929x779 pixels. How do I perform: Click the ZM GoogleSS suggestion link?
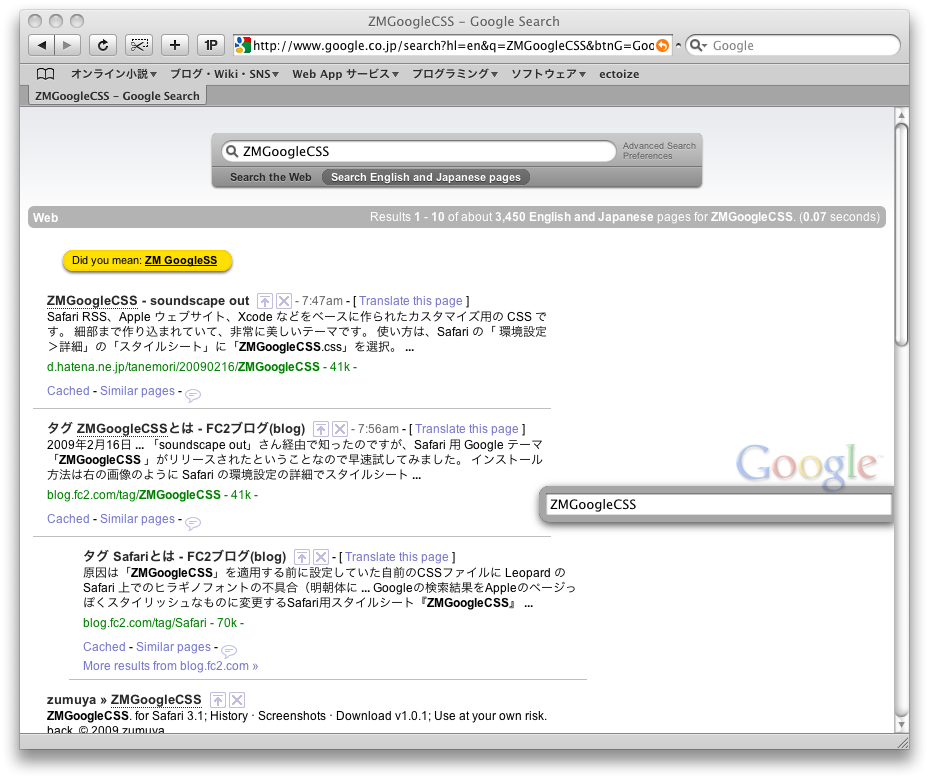pyautogui.click(x=181, y=260)
